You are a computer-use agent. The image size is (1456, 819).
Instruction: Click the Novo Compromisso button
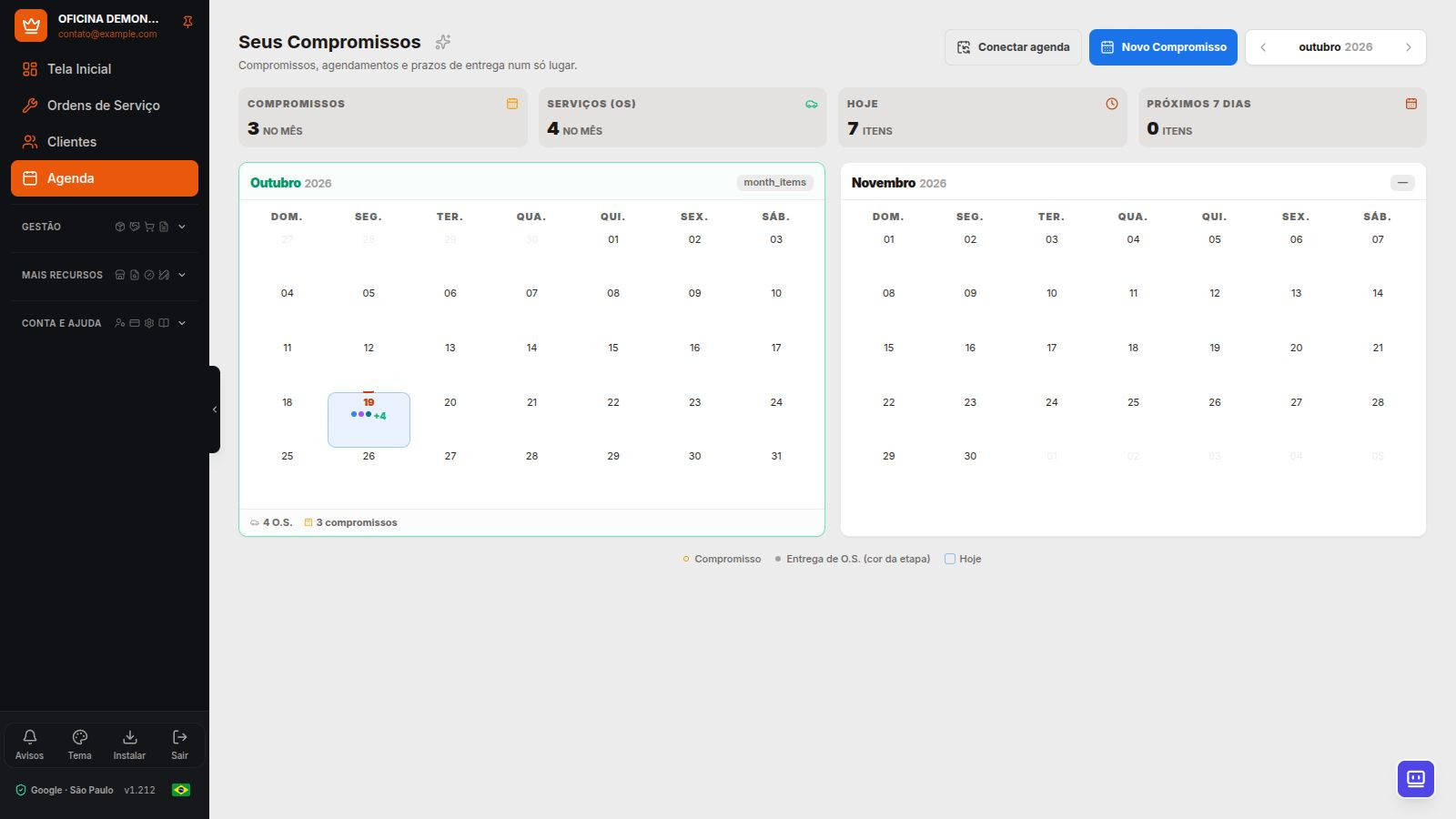1163,47
